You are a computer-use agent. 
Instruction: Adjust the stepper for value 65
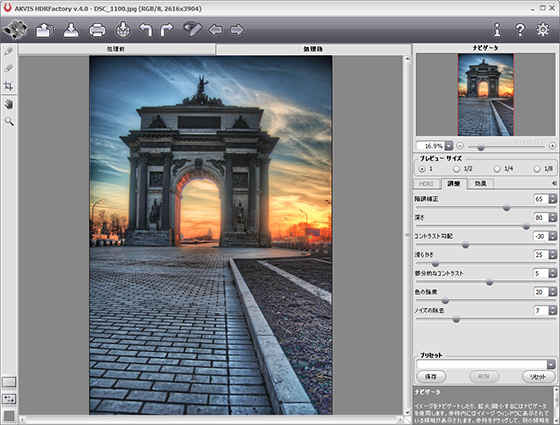[x=552, y=199]
